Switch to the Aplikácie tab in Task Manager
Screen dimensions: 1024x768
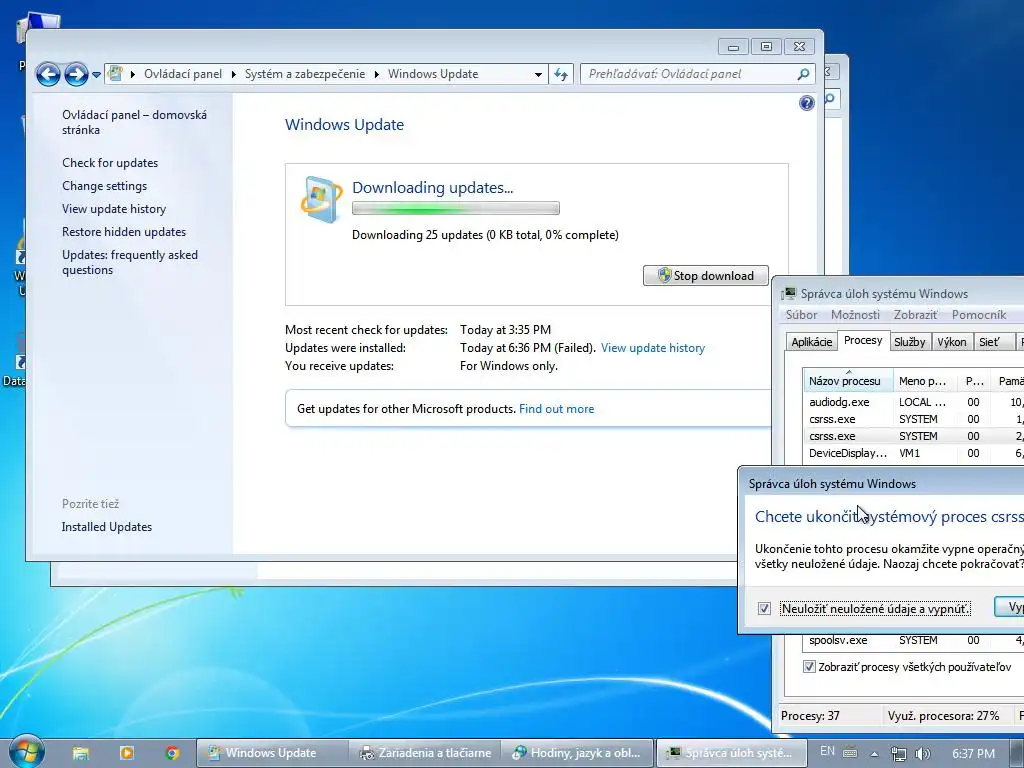[x=812, y=342]
